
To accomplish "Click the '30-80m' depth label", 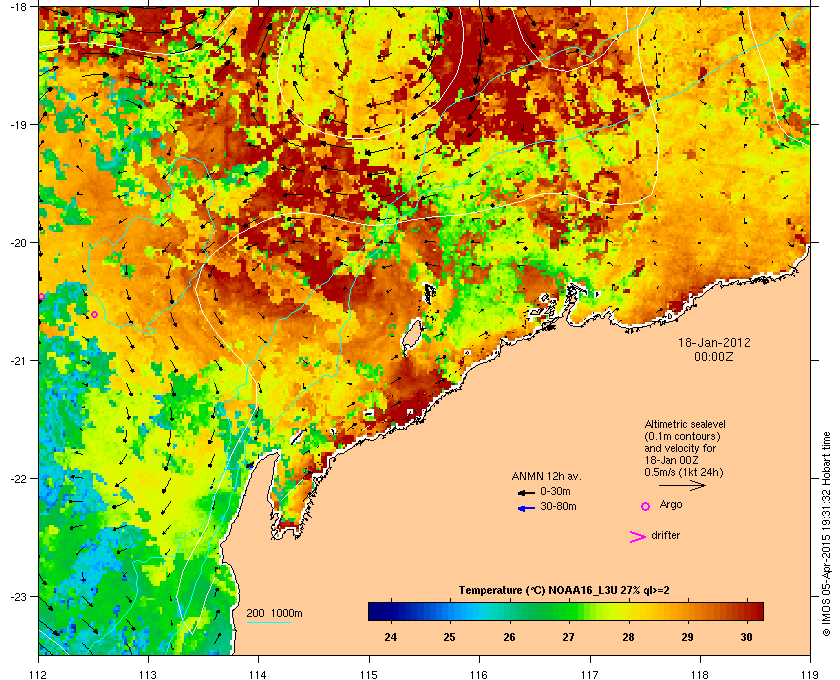I will pos(558,506).
